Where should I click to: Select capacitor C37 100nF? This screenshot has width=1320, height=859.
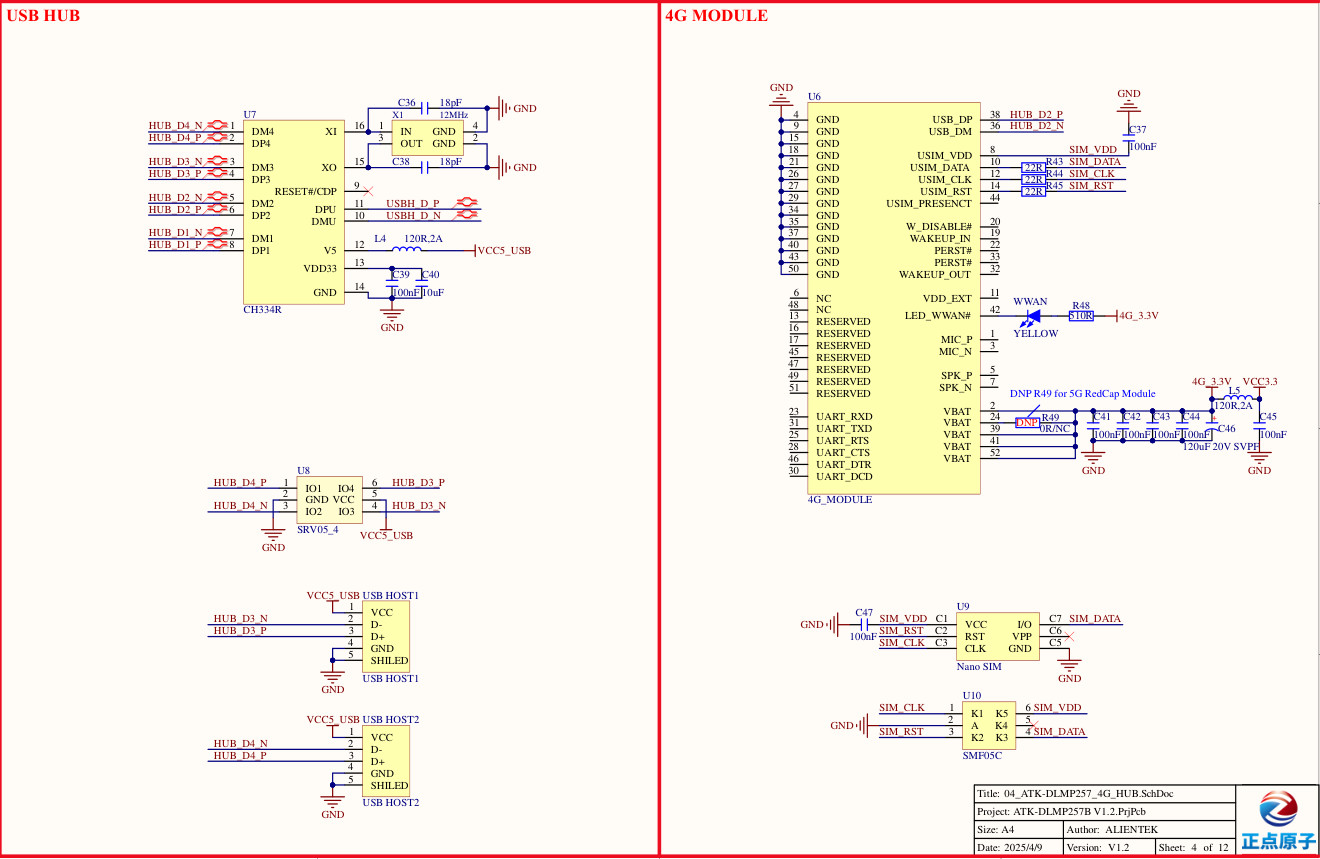(1129, 138)
